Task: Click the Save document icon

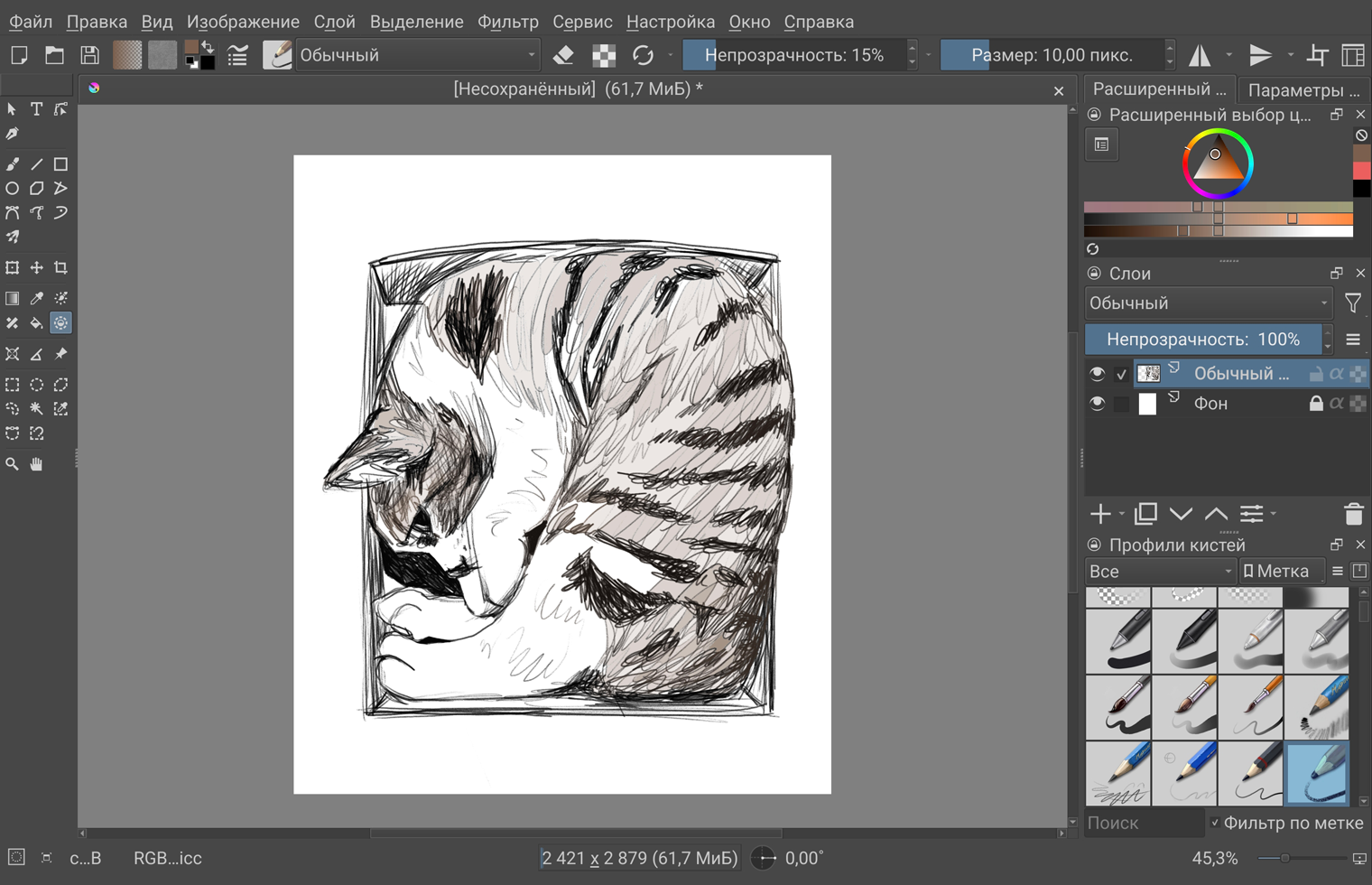Action: click(89, 55)
